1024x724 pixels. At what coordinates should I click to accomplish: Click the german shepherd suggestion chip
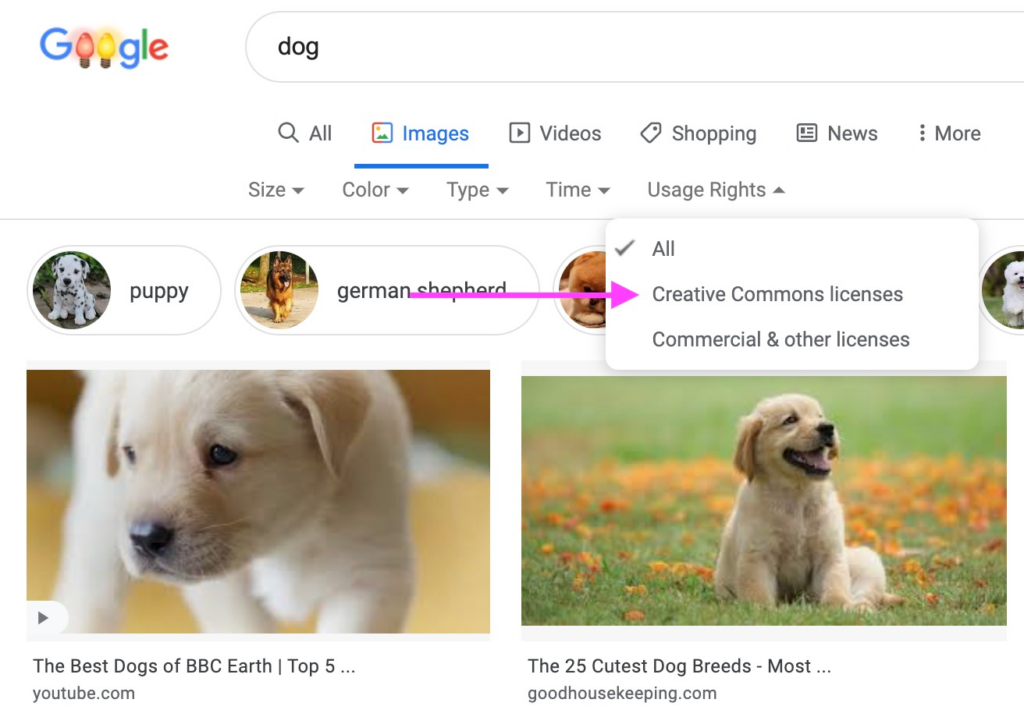[x=387, y=291]
